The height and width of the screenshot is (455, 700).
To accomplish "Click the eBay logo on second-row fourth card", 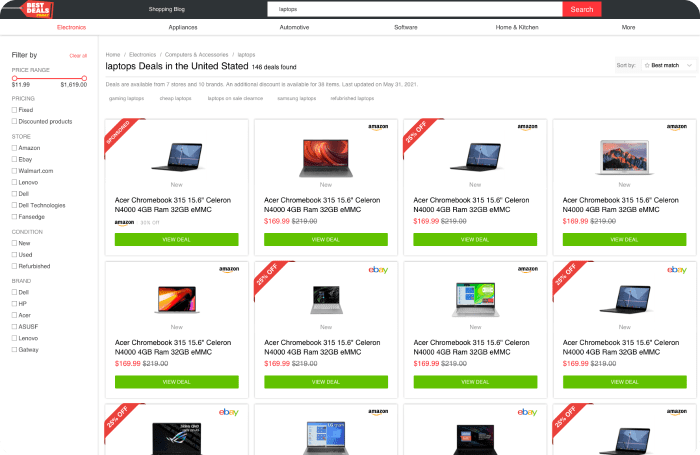I will (677, 270).
